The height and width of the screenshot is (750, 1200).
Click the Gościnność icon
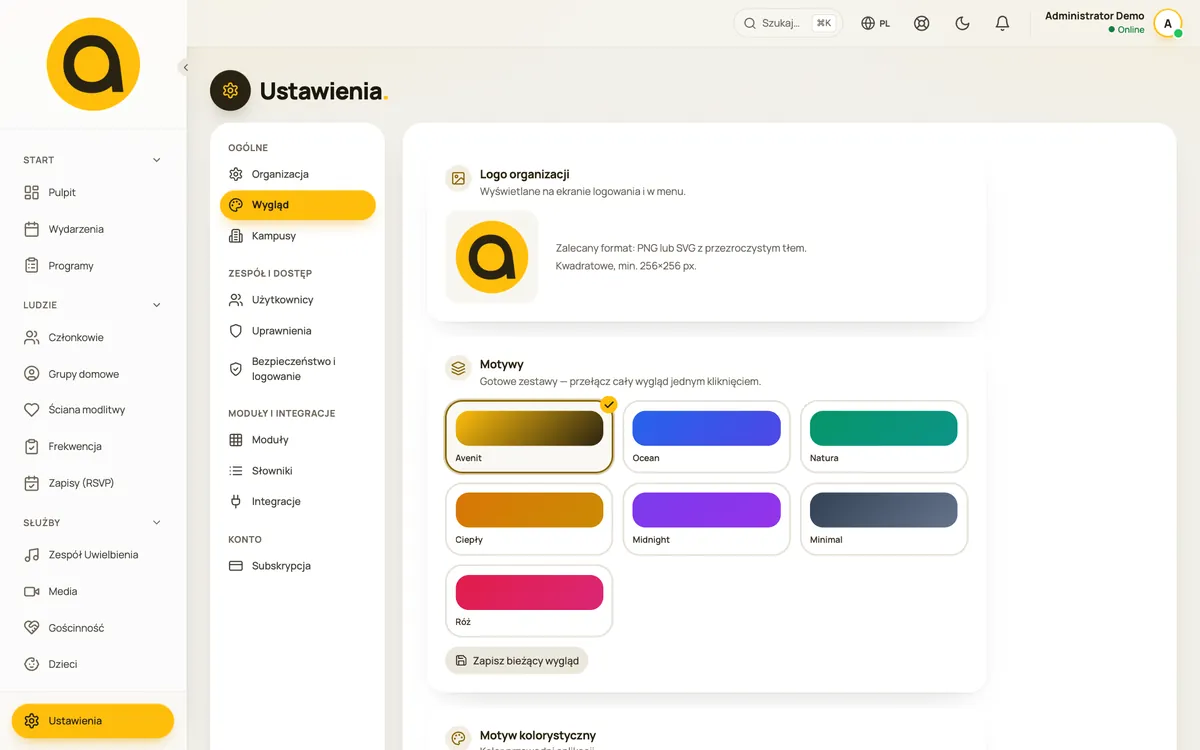click(31, 628)
